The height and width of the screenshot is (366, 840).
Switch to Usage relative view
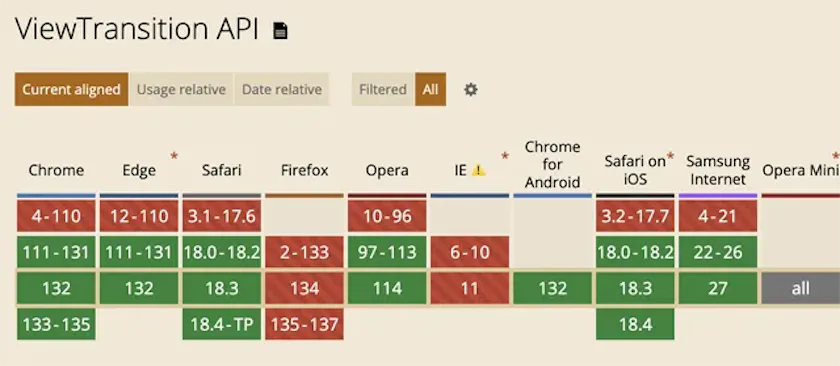181,89
